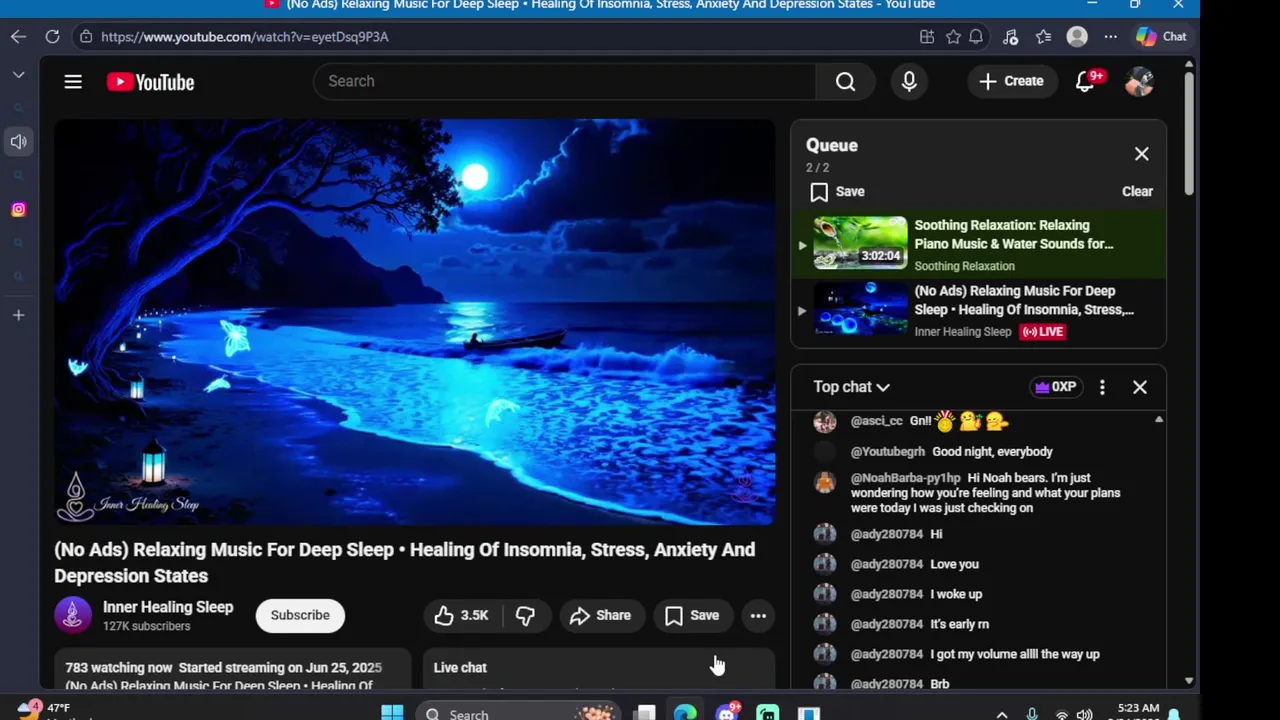Open Copilot Chat in the browser
Viewport: 1280px width, 720px height.
1161,37
